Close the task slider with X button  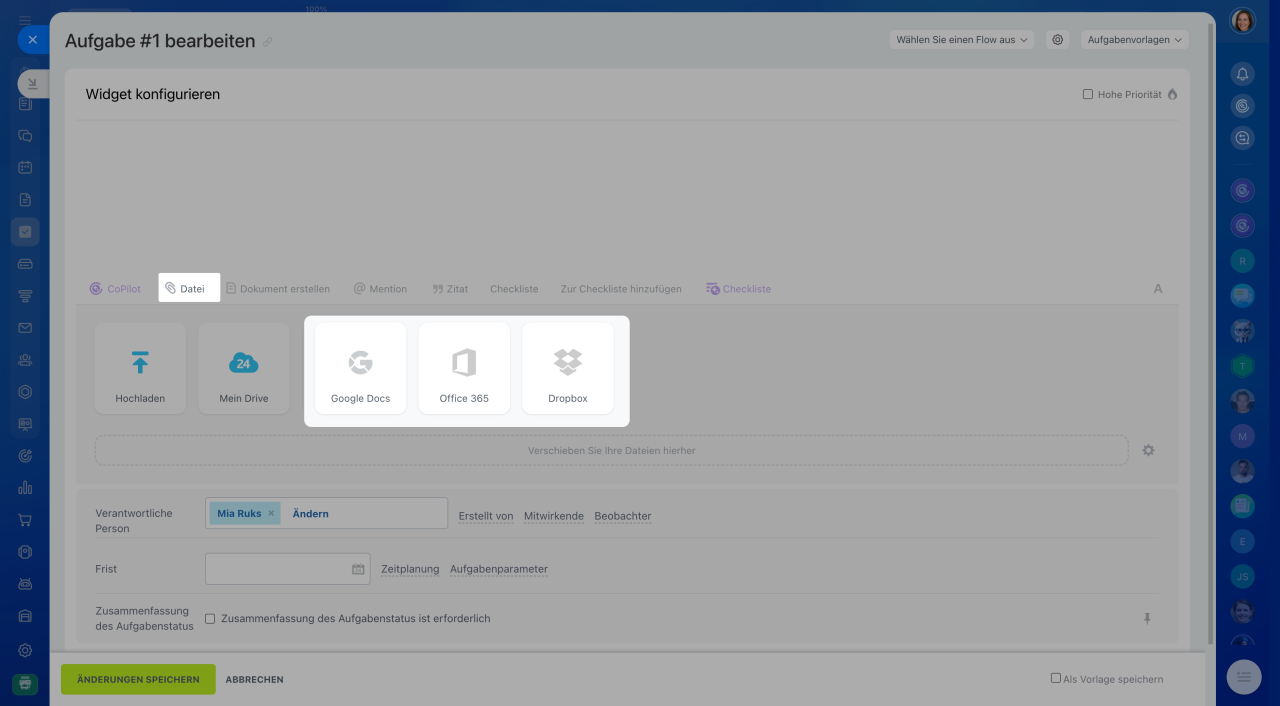click(32, 40)
